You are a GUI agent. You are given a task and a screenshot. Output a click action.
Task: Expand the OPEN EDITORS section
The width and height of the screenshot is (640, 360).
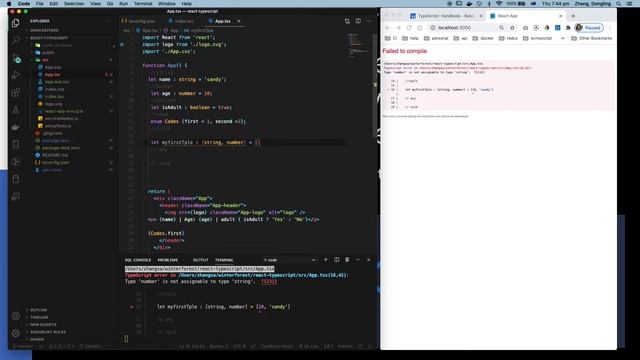click(44, 30)
